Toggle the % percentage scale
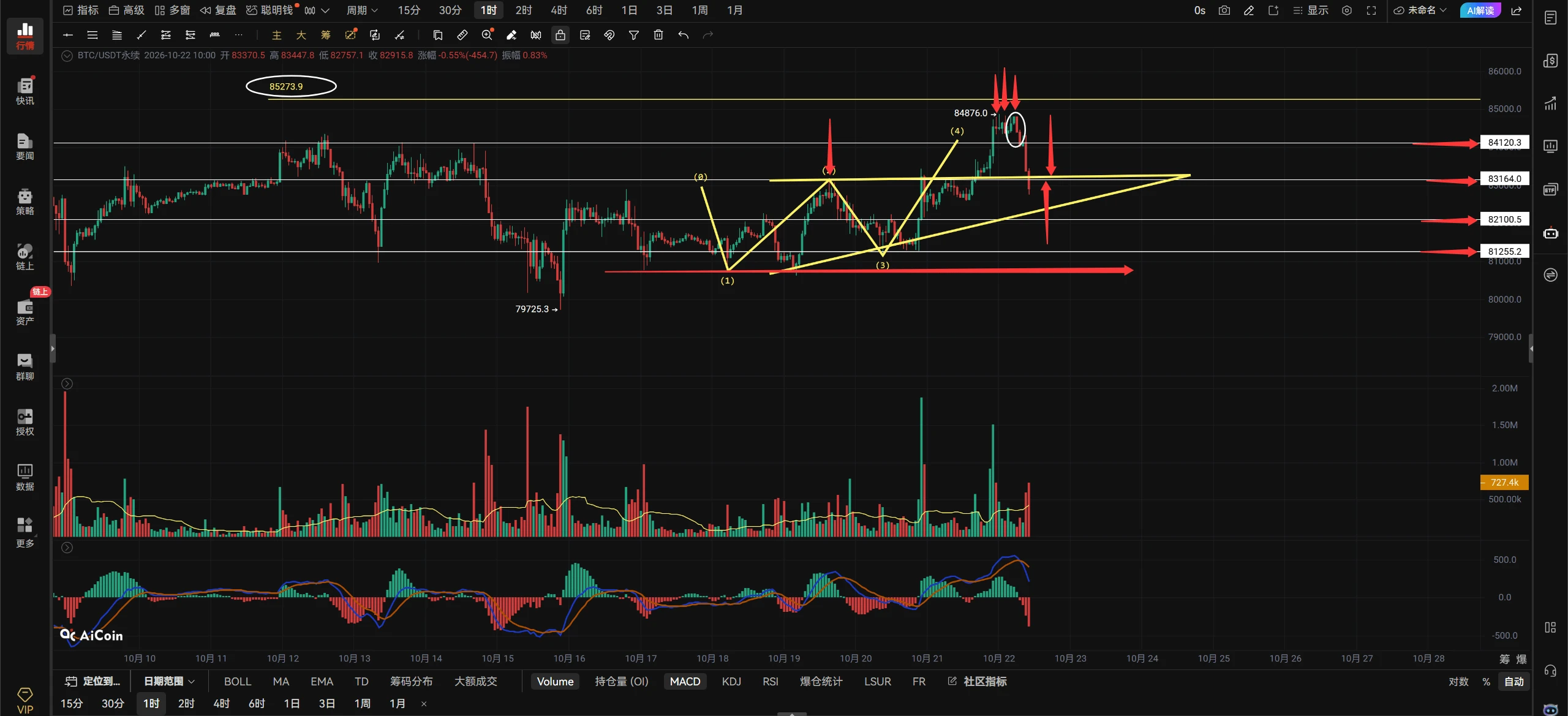 coord(1486,681)
